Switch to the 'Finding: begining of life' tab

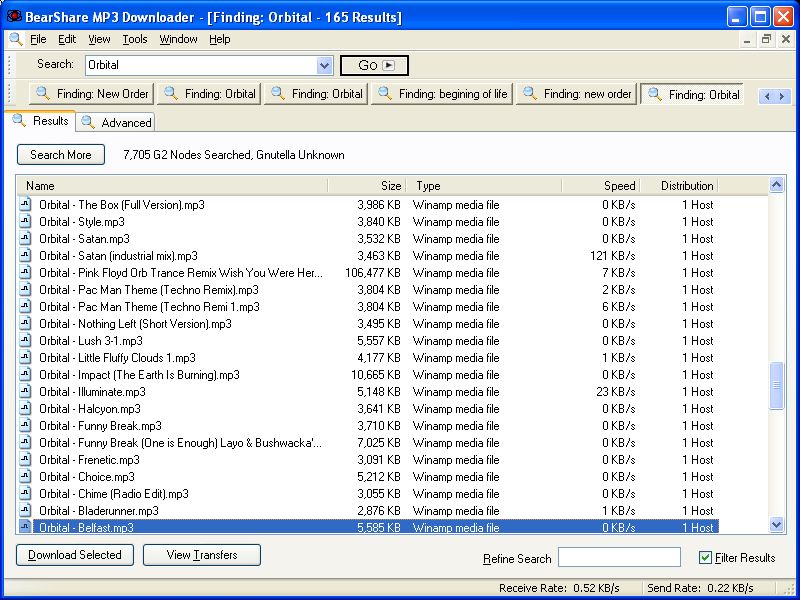pyautogui.click(x=441, y=94)
